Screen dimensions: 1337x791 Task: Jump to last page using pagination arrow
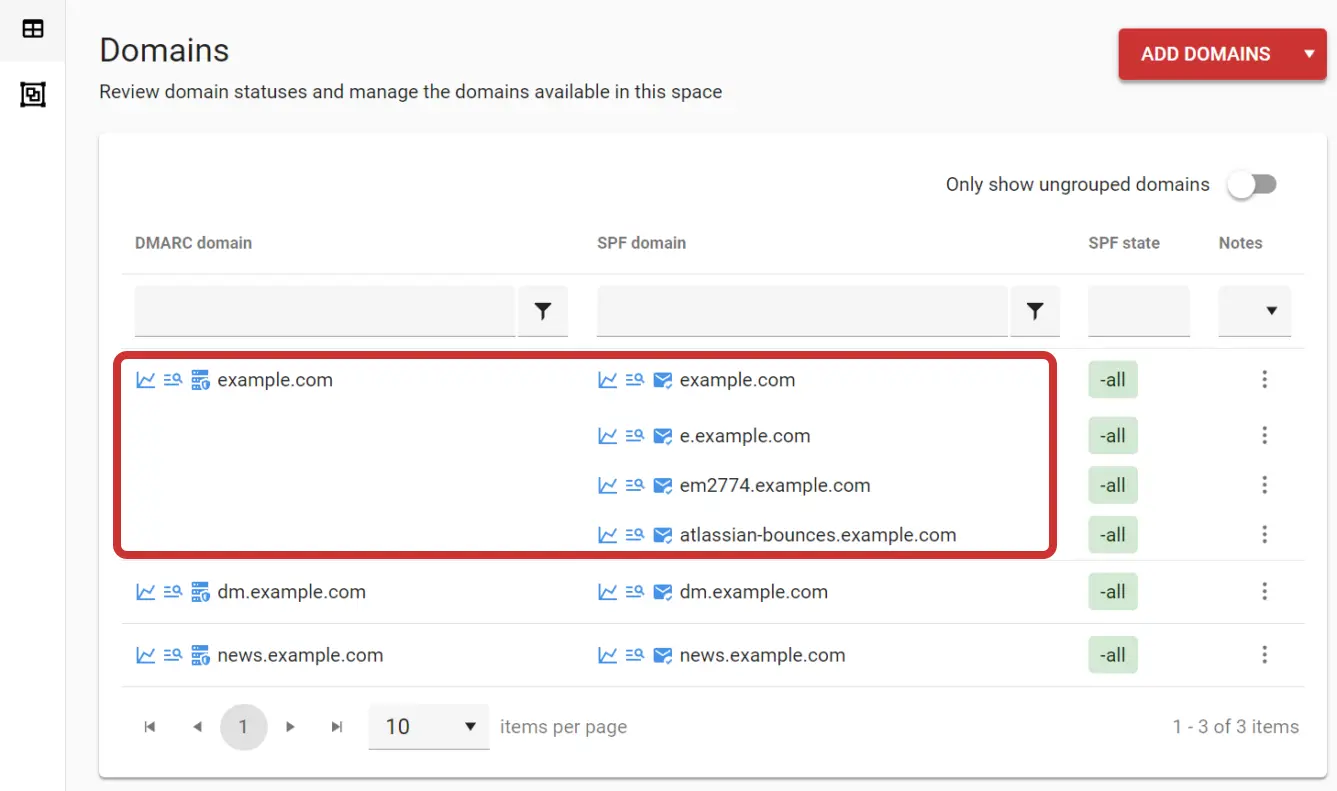[x=337, y=727]
